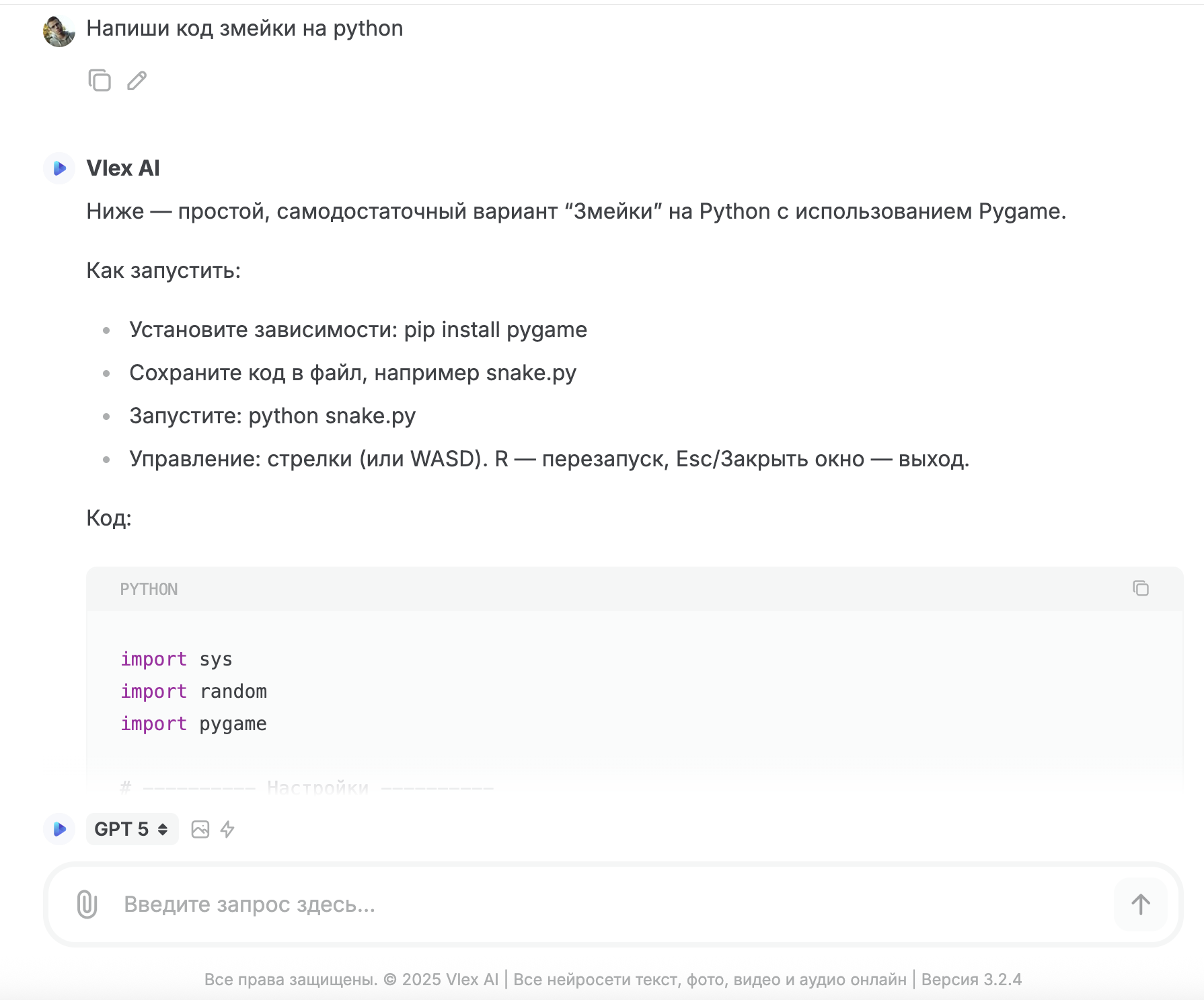
Task: Copy the user's message text
Action: coord(100,80)
